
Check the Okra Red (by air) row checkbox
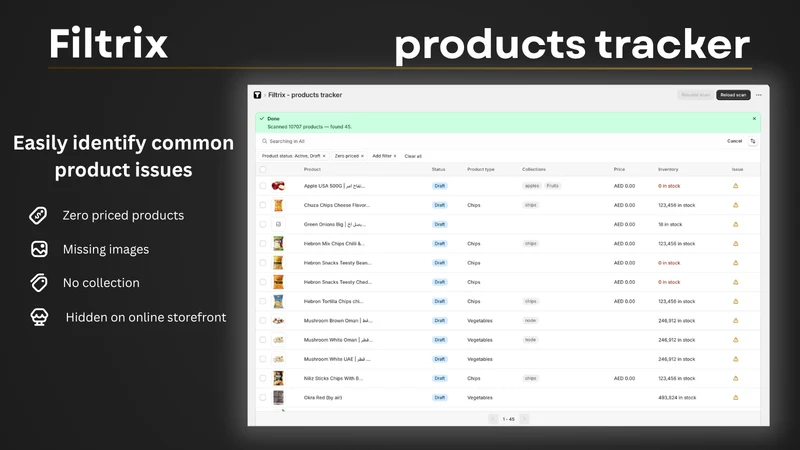click(x=263, y=397)
